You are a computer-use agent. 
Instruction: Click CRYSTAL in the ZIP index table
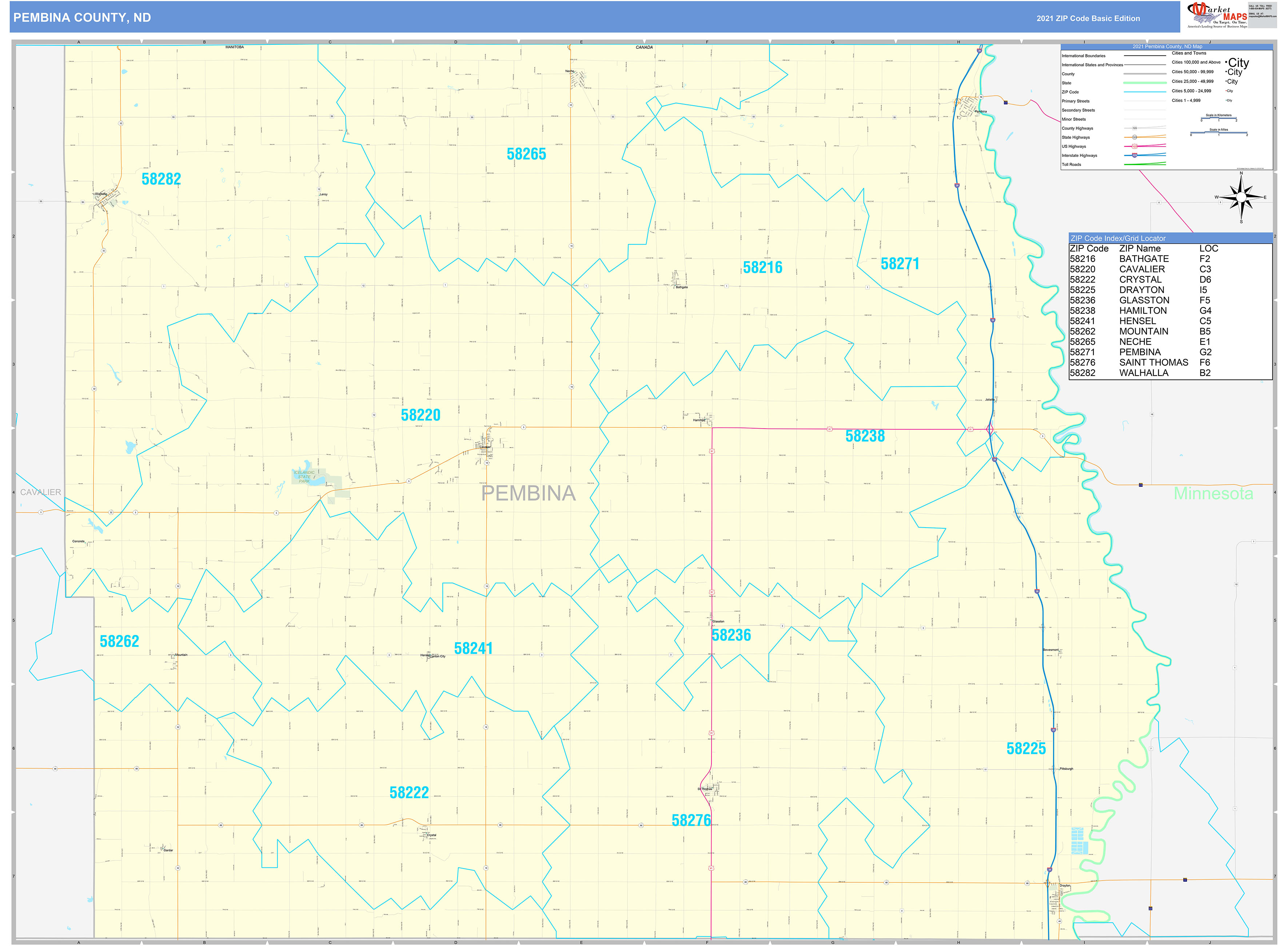tap(1140, 279)
